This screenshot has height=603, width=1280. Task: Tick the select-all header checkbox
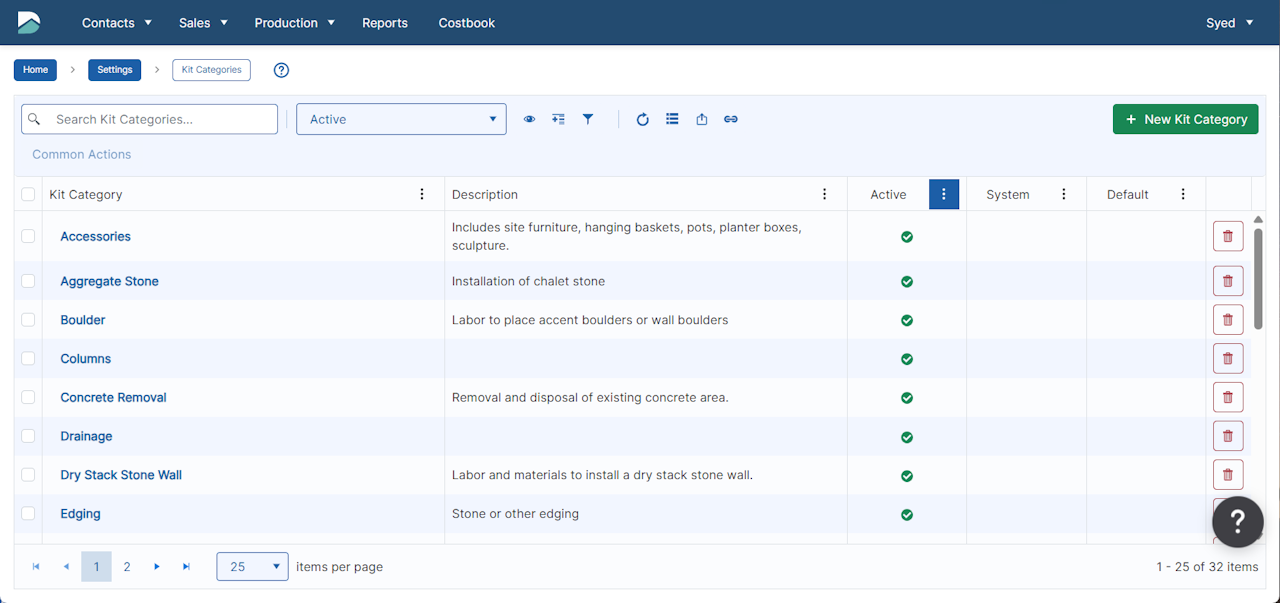[28, 194]
